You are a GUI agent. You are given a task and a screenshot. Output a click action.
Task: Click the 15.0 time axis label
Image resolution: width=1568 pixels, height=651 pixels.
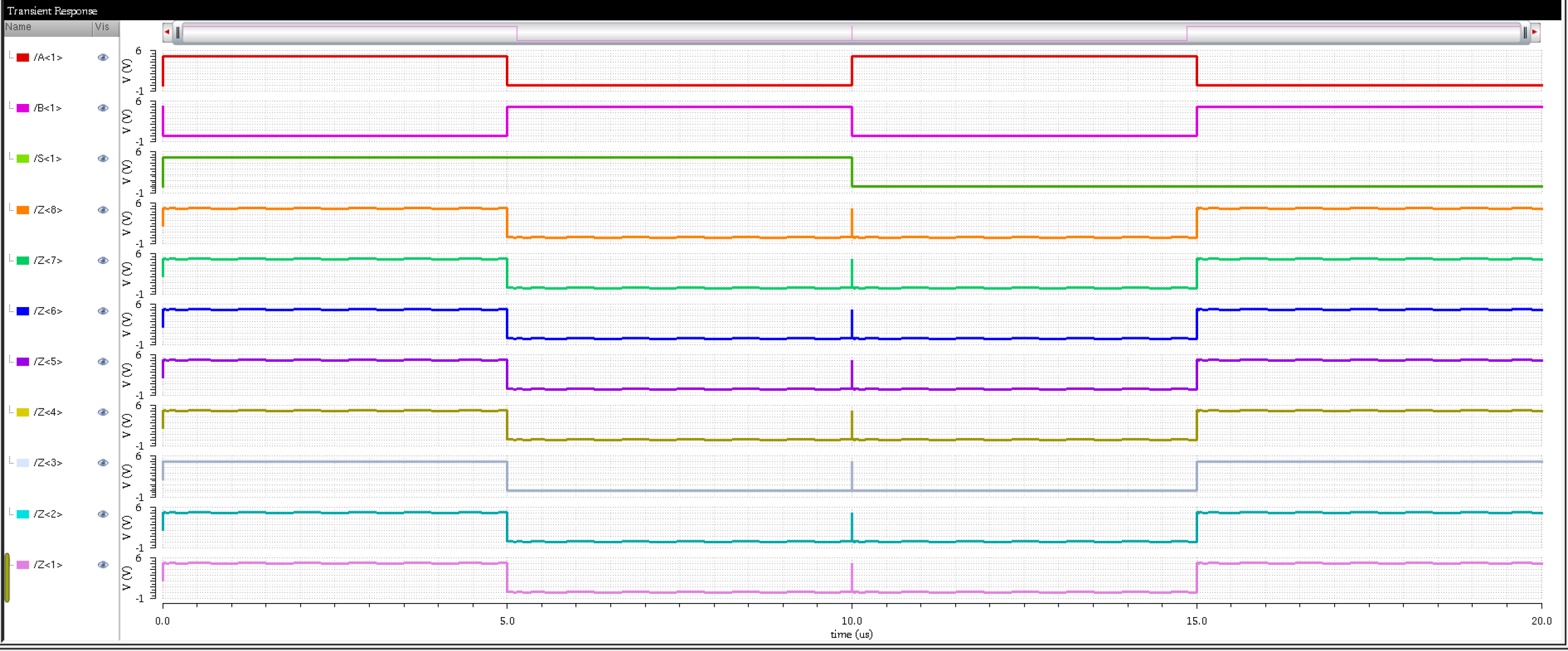click(1196, 621)
